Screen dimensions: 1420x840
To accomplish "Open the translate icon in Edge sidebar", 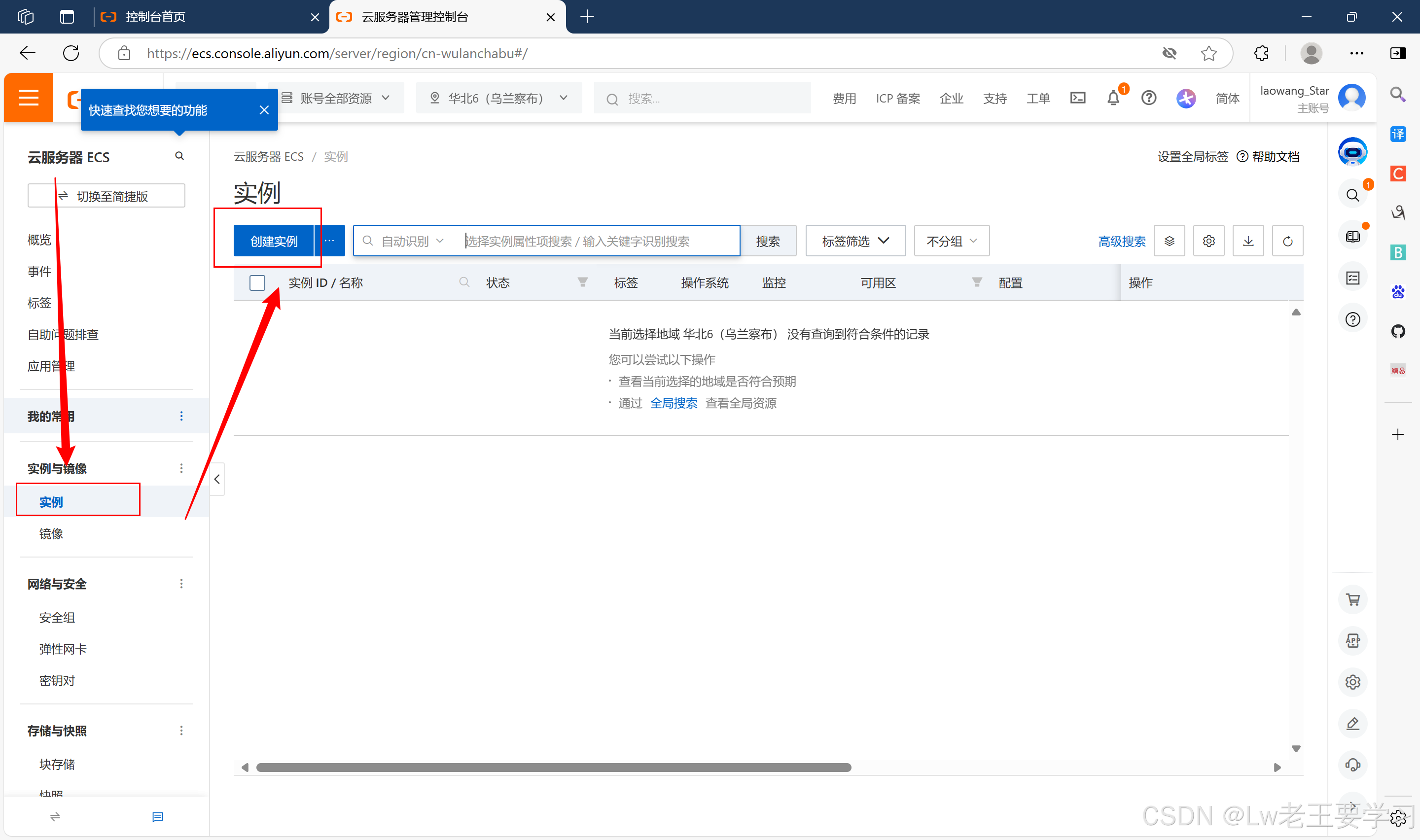I will [x=1398, y=134].
